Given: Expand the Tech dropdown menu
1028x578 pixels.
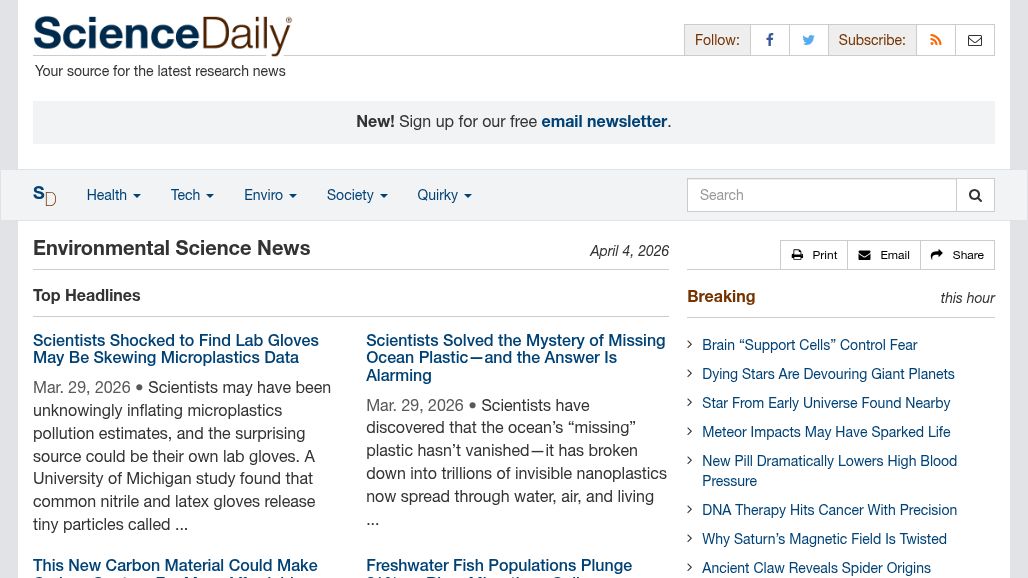Looking at the screenshot, I should pyautogui.click(x=192, y=195).
